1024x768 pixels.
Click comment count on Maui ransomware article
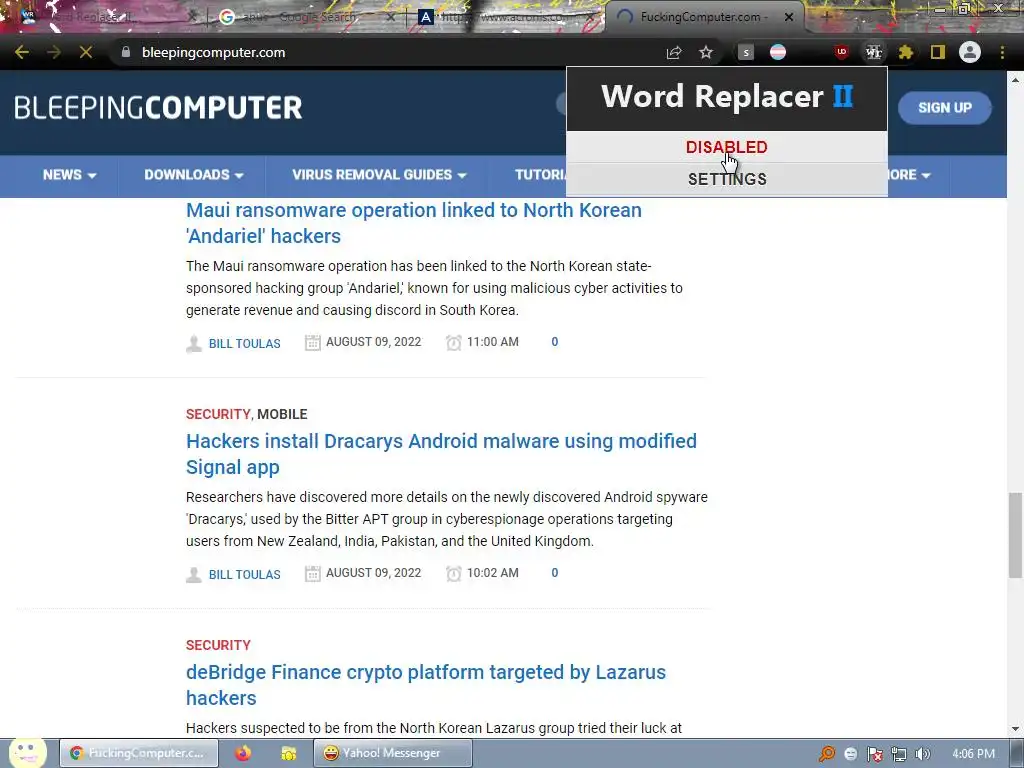[x=554, y=342]
